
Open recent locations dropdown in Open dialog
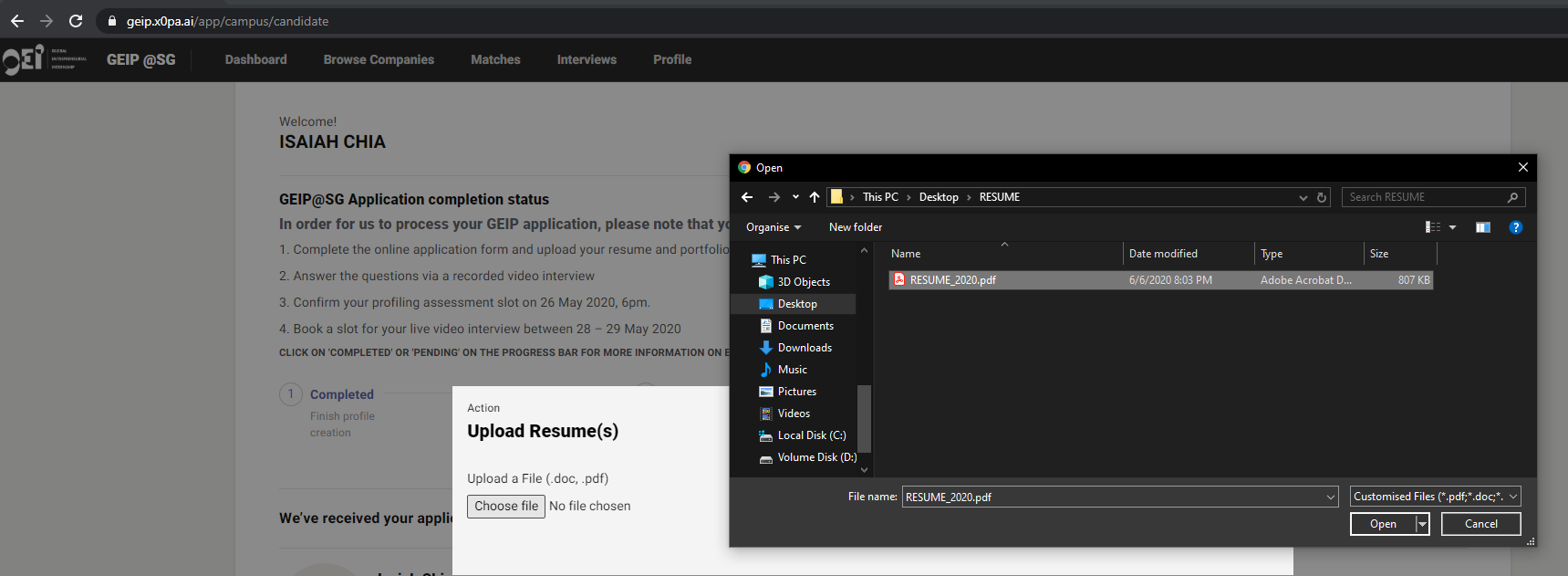795,197
